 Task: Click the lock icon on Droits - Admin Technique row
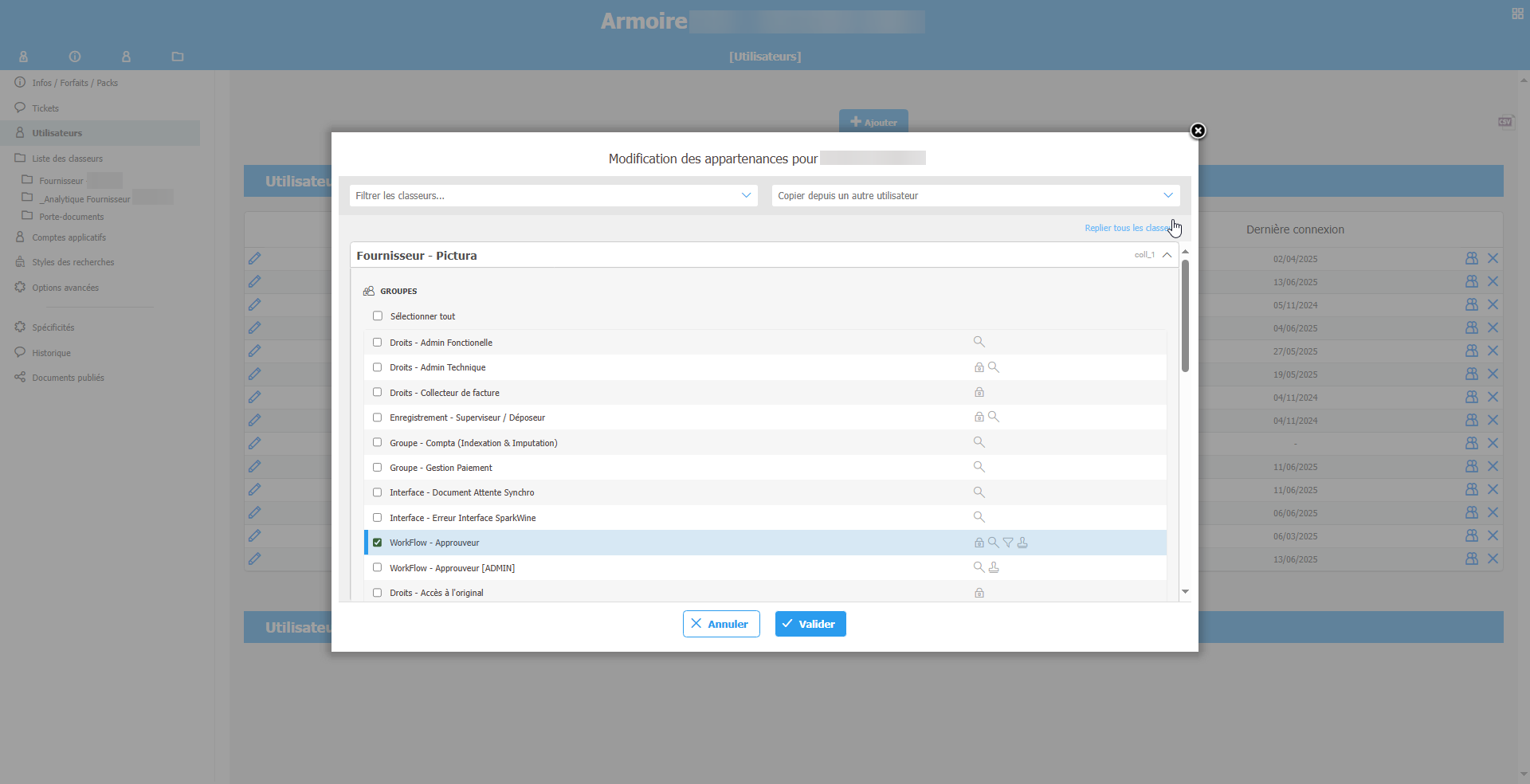point(979,368)
